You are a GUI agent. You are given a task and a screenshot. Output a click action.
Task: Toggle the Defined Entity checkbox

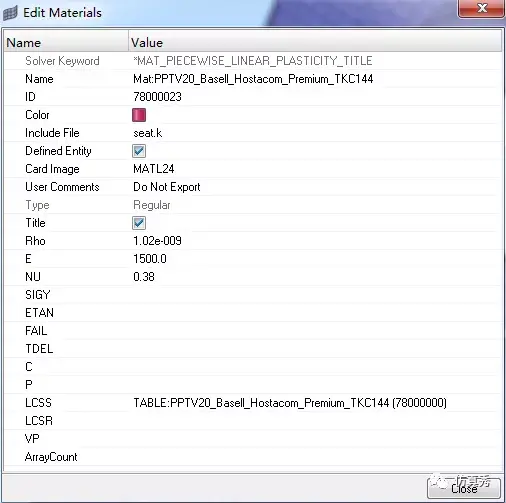139,151
